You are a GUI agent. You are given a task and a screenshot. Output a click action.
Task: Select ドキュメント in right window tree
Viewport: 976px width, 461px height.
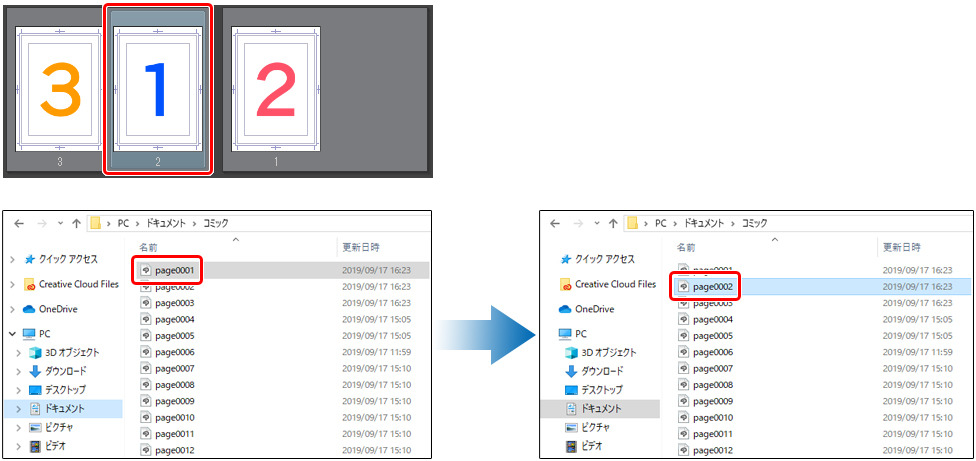[601, 409]
